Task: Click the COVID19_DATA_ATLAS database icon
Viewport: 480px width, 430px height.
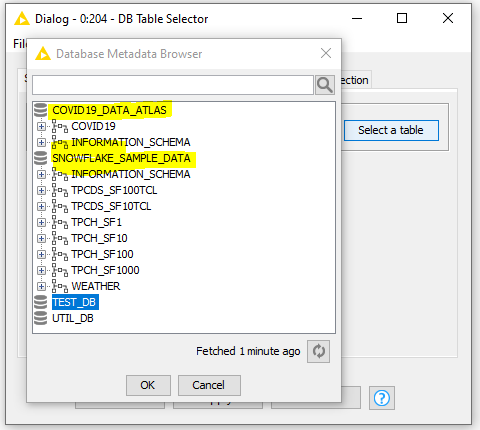Action: [41, 110]
